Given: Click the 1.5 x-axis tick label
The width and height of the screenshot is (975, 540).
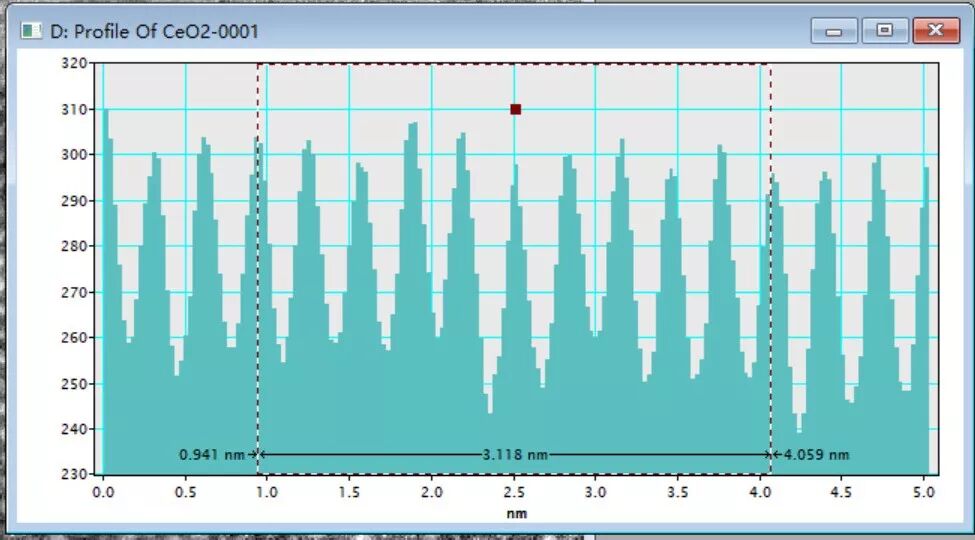Looking at the screenshot, I should (349, 493).
